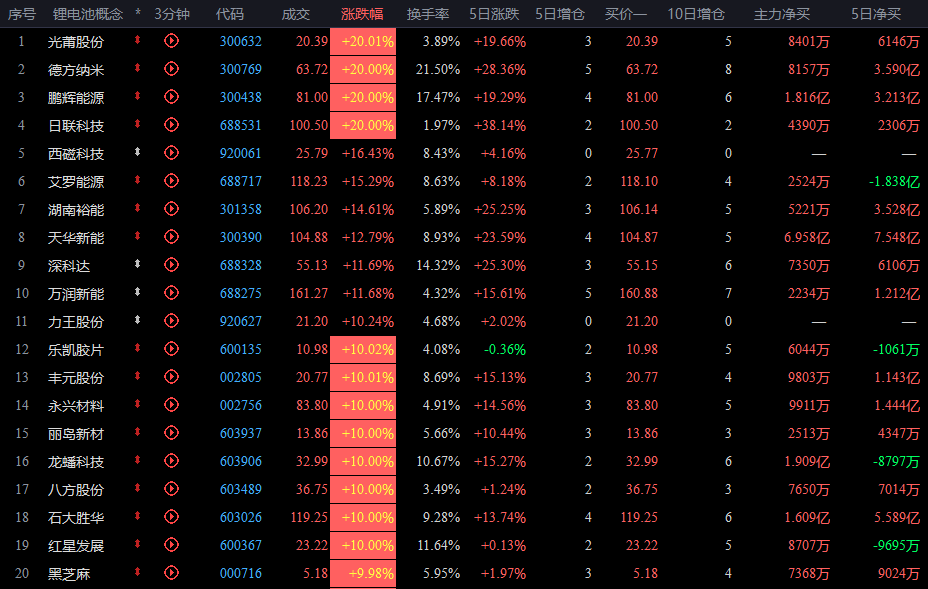Click the highlighted +20.01% change cell

(x=367, y=41)
